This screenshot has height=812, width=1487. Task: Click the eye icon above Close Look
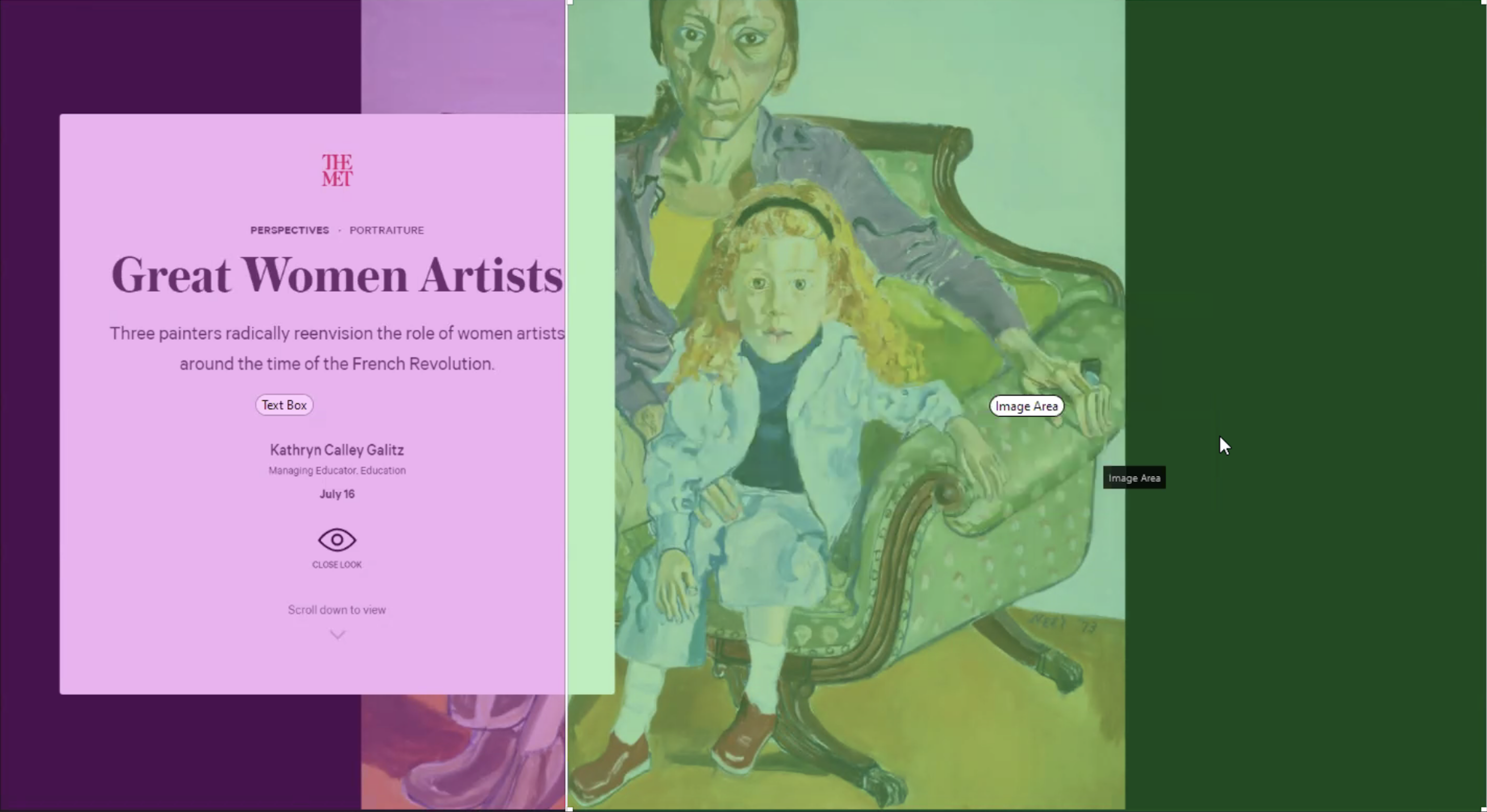click(x=337, y=540)
